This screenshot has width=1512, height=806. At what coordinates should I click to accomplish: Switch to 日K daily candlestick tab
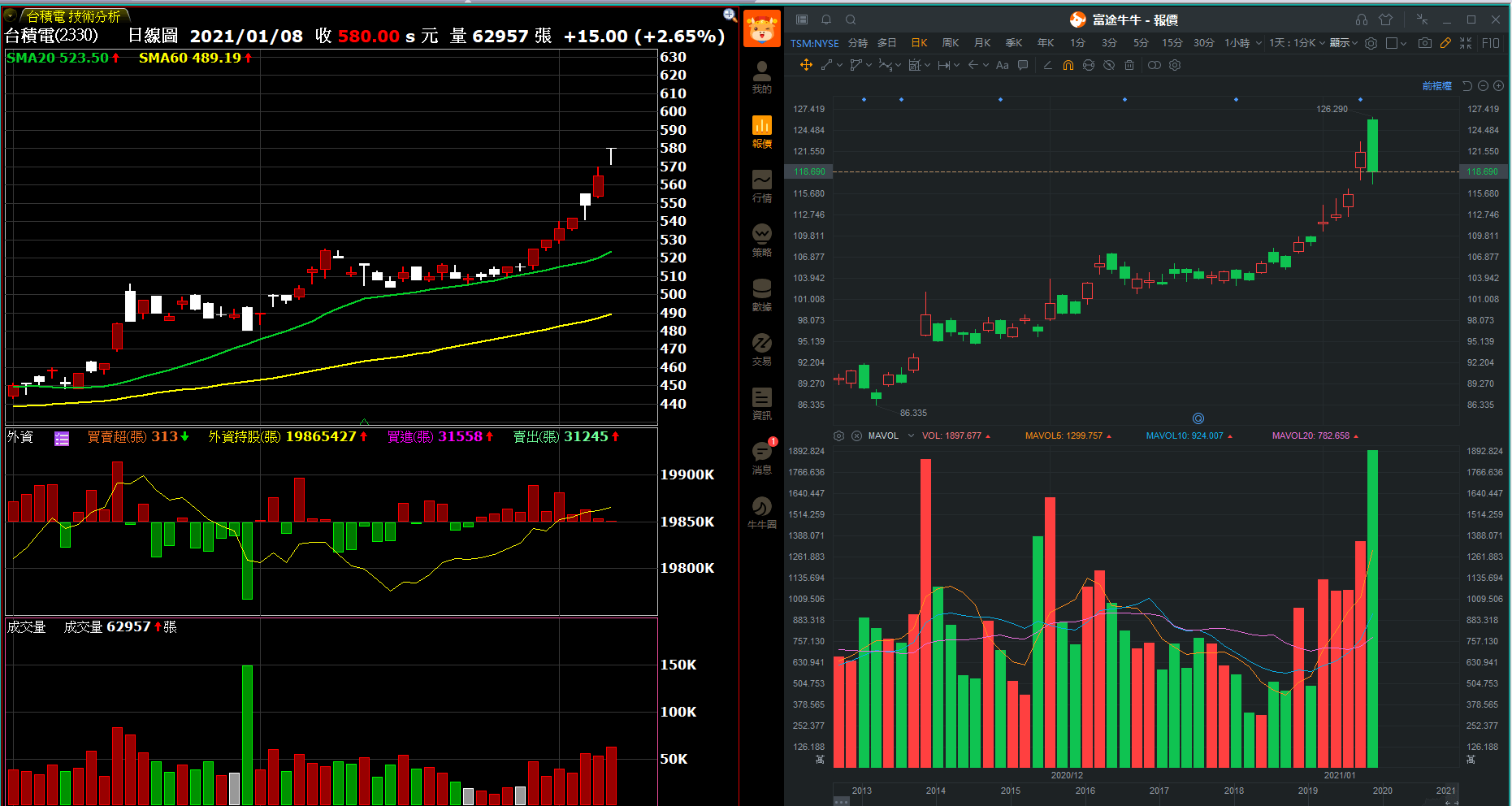click(x=919, y=43)
